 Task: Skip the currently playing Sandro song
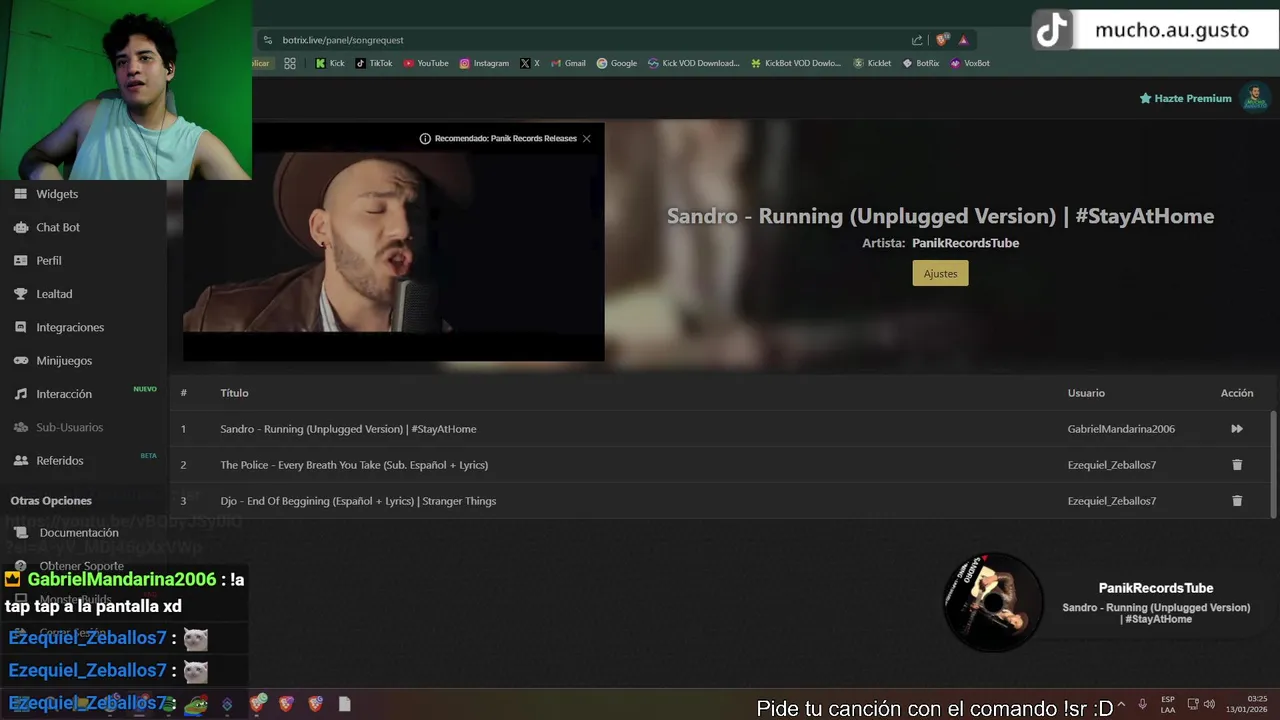1237,429
